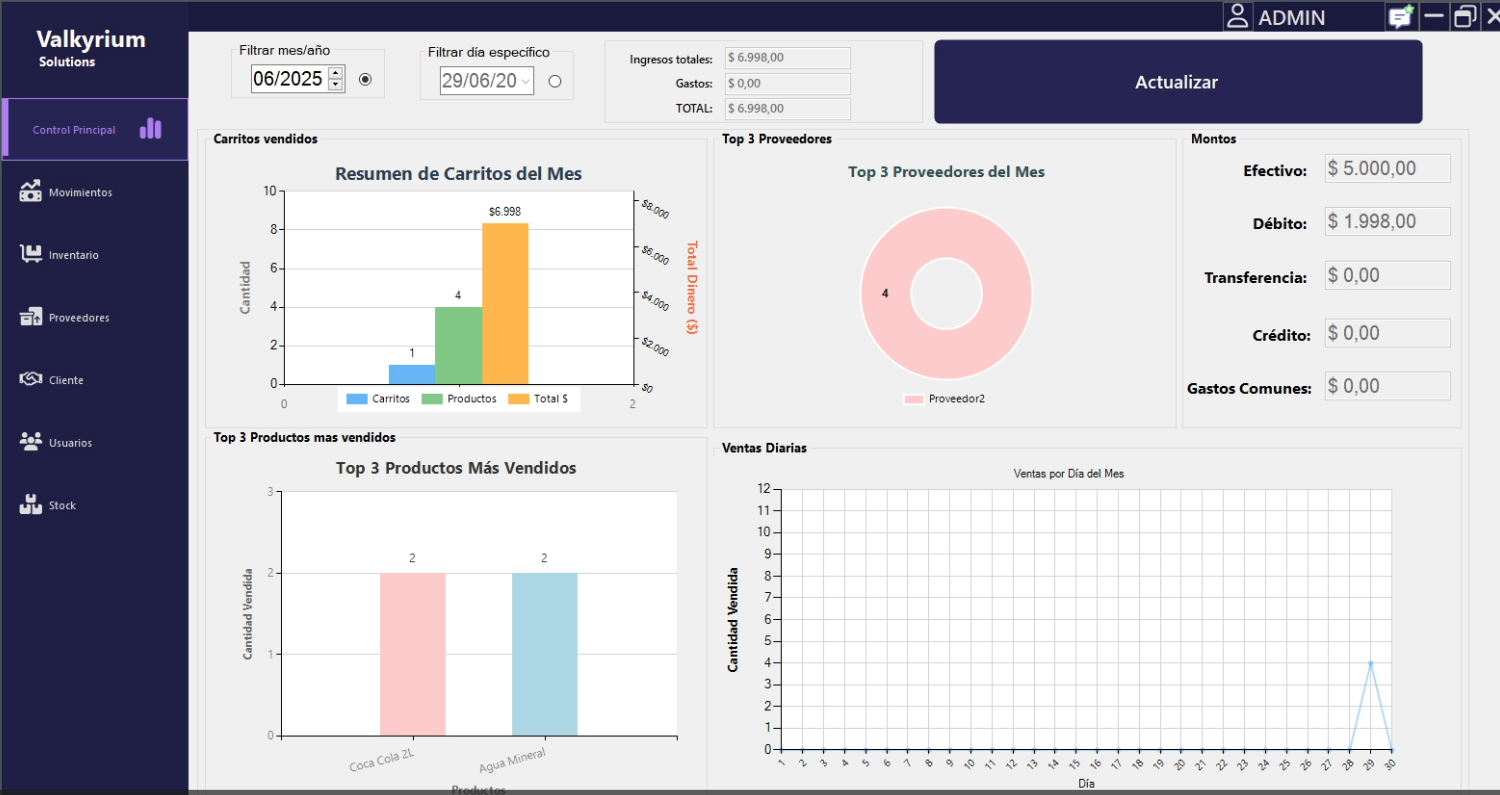Open Proveedores using its sidebar icon
1500x795 pixels.
pos(30,315)
